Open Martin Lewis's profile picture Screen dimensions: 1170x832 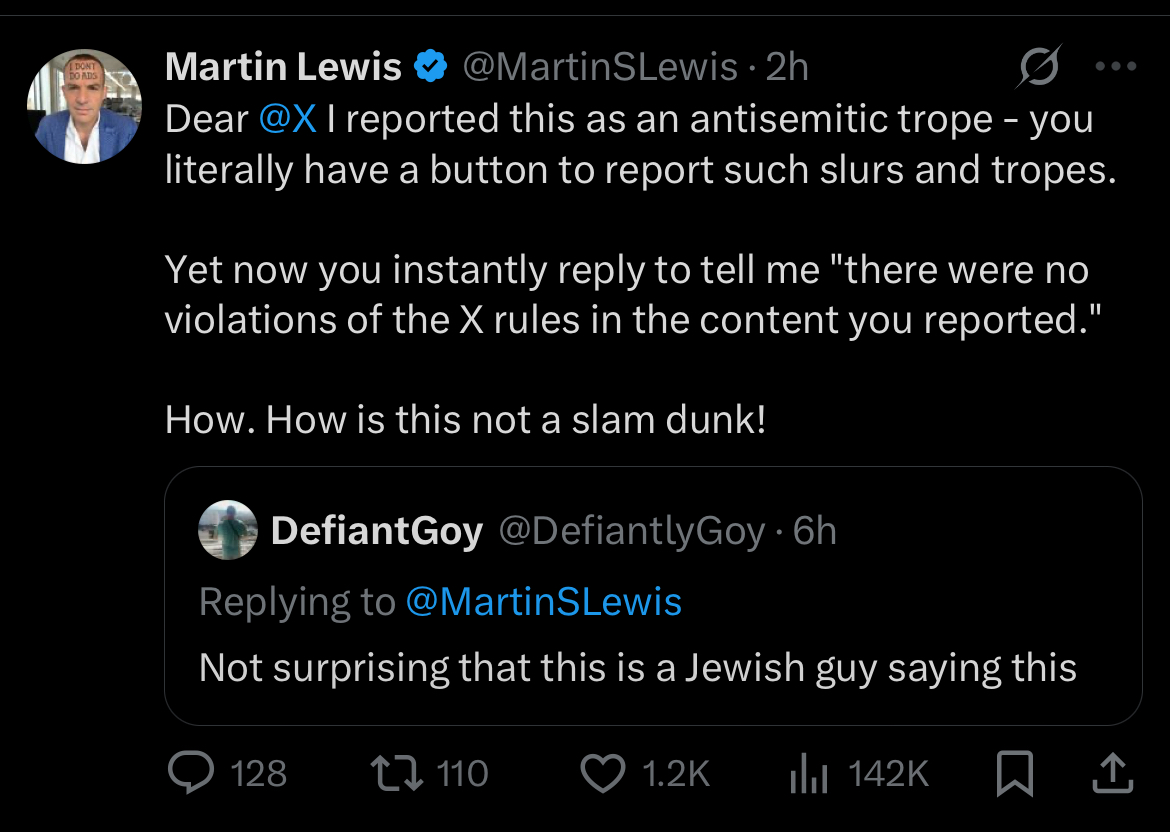coord(84,107)
